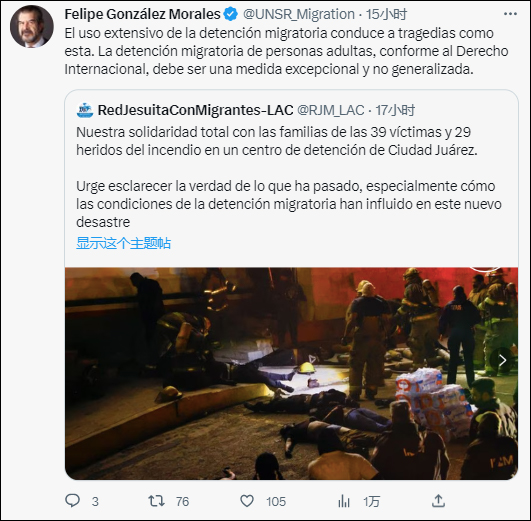This screenshot has height=521, width=531.
Task: Retweet this post via retweet icon
Action: pyautogui.click(x=156, y=501)
